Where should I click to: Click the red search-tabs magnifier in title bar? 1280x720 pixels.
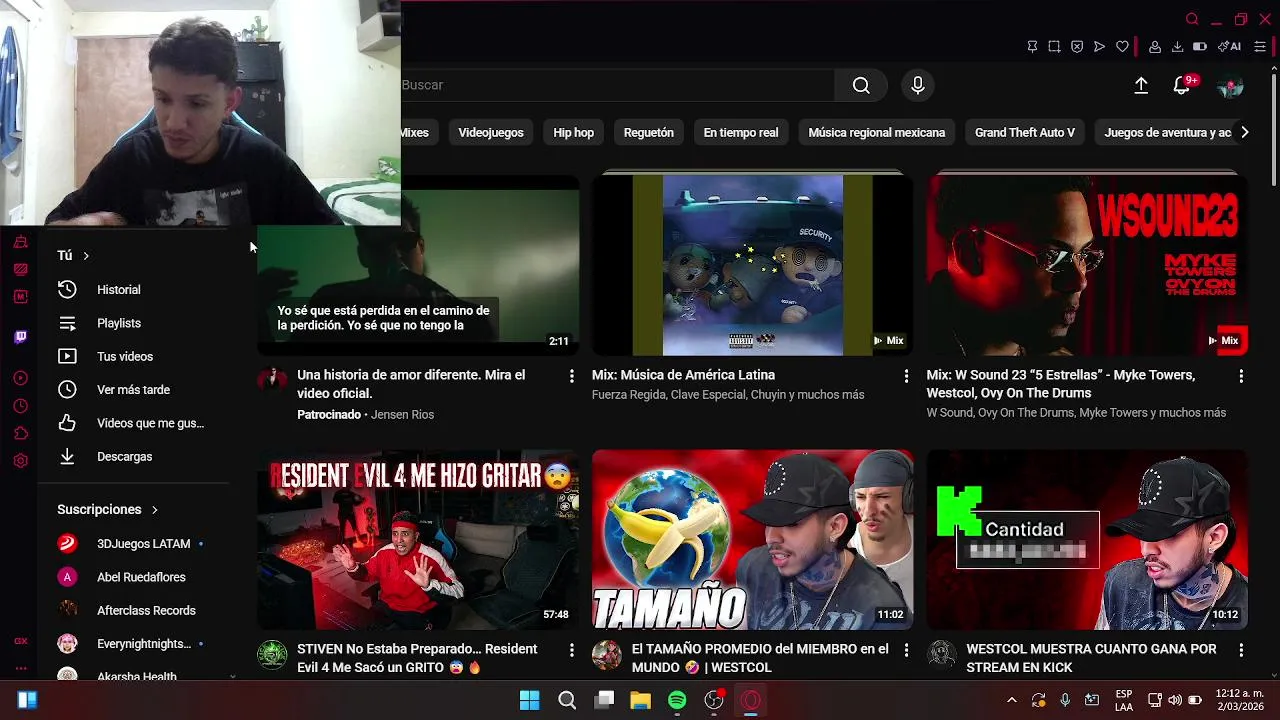(x=1192, y=19)
